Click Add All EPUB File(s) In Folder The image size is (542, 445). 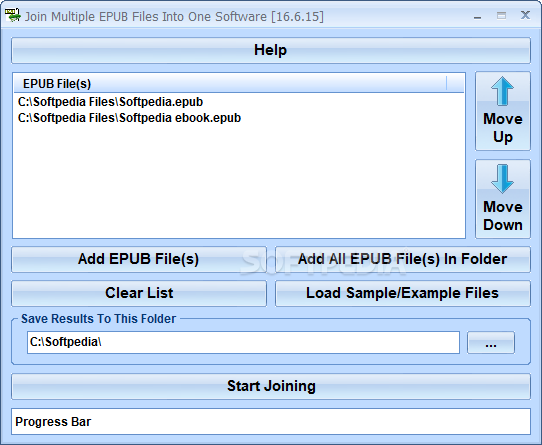(403, 259)
